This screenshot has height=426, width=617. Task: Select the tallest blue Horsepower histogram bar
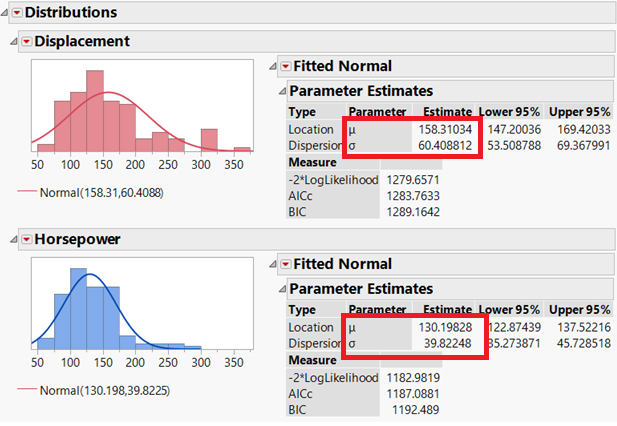coord(78,309)
